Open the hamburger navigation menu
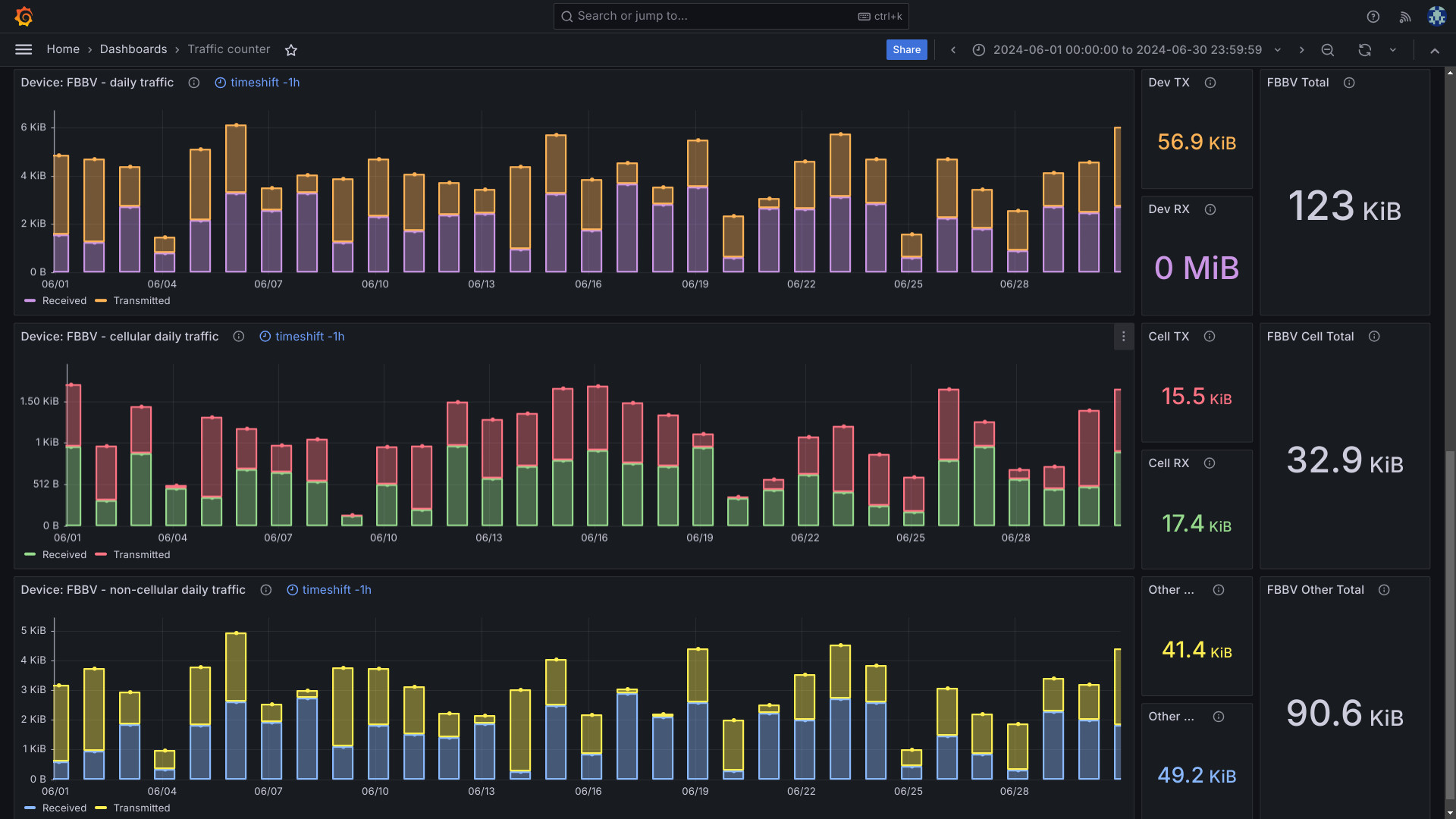This screenshot has width=1456, height=819. [24, 49]
